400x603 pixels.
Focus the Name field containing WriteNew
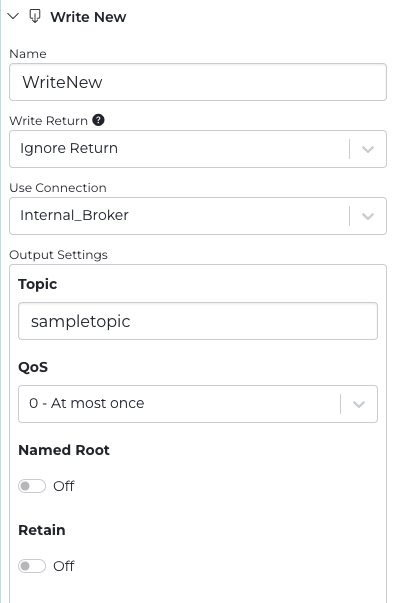click(x=198, y=82)
